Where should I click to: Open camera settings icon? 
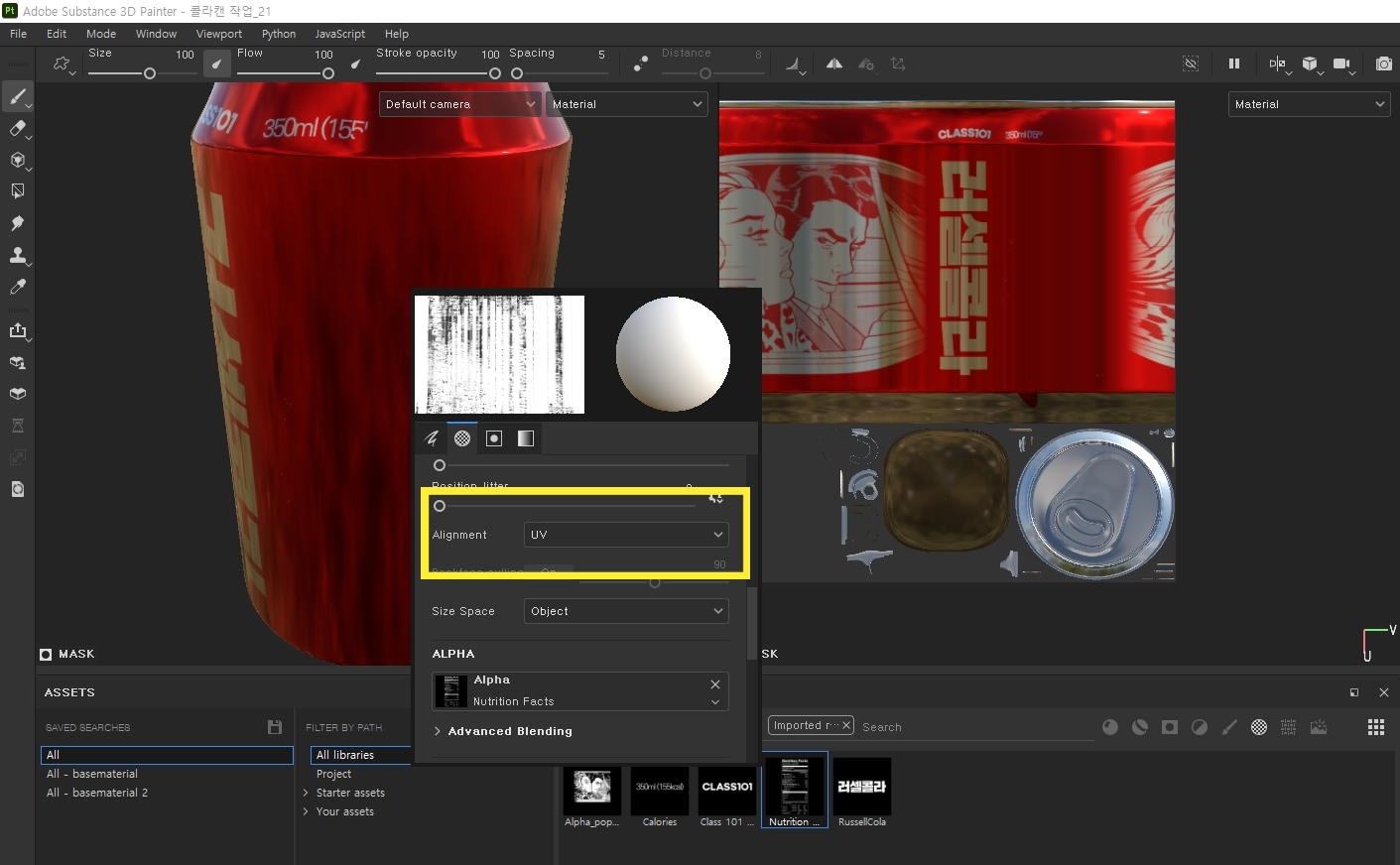tap(1342, 63)
